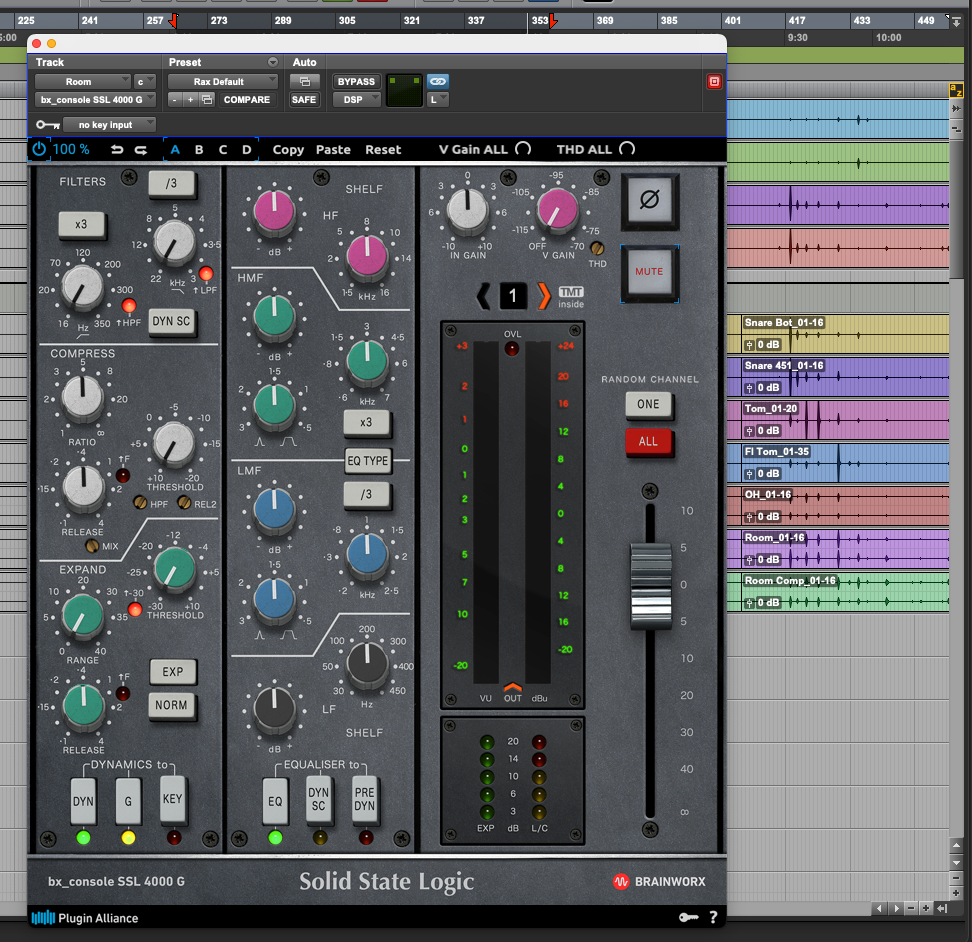Click Paste in plugin toolbar
Screen dimensions: 972x942
click(x=334, y=150)
